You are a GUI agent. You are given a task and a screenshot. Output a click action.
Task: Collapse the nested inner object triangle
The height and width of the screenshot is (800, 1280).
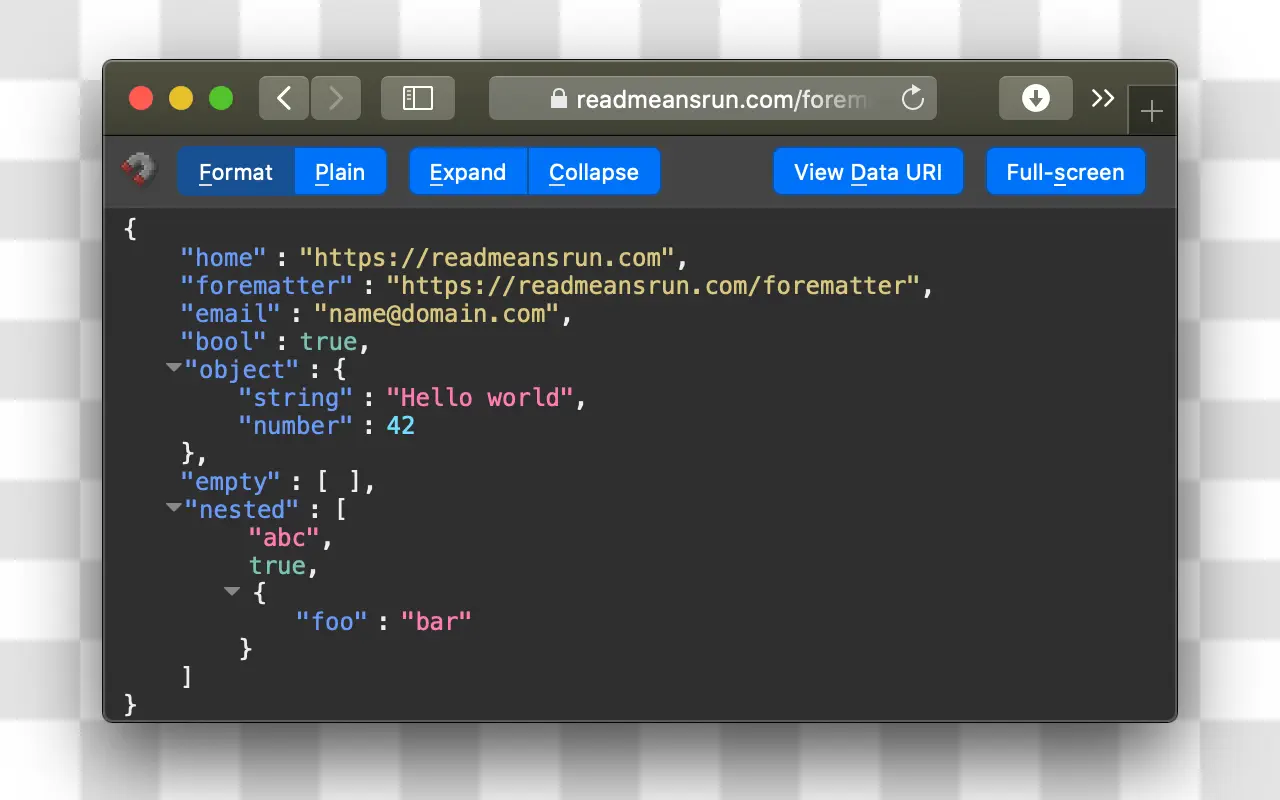(232, 592)
